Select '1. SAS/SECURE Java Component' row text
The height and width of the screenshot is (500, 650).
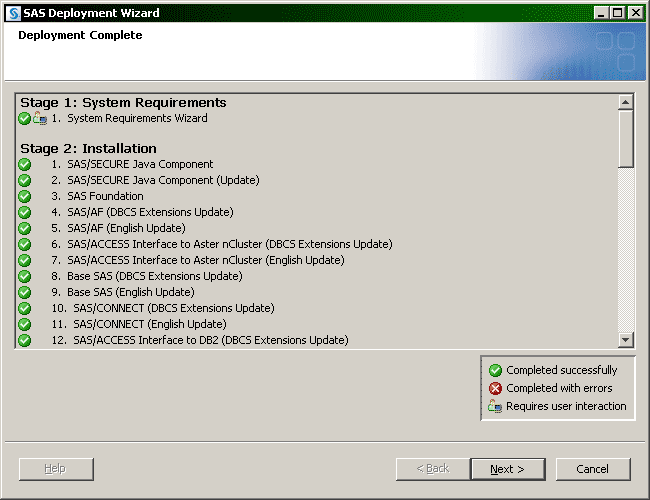[132, 164]
